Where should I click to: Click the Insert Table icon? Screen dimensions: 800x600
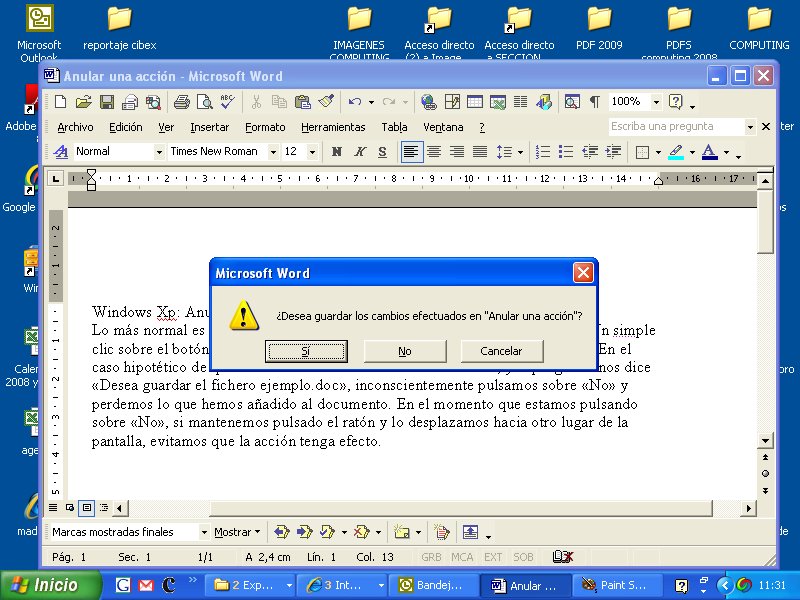click(x=474, y=102)
